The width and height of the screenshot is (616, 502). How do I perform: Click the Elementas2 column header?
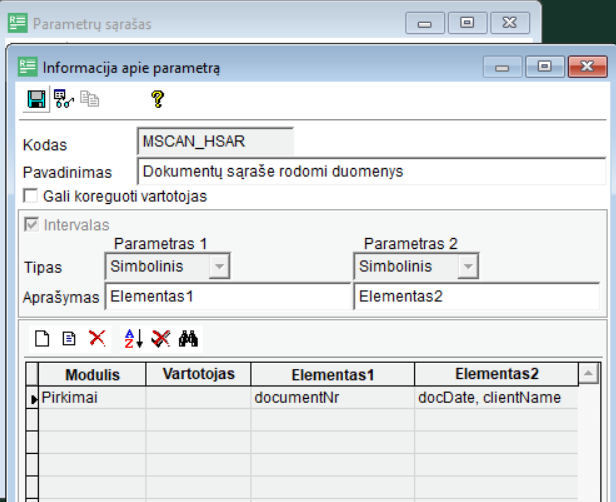[497, 374]
